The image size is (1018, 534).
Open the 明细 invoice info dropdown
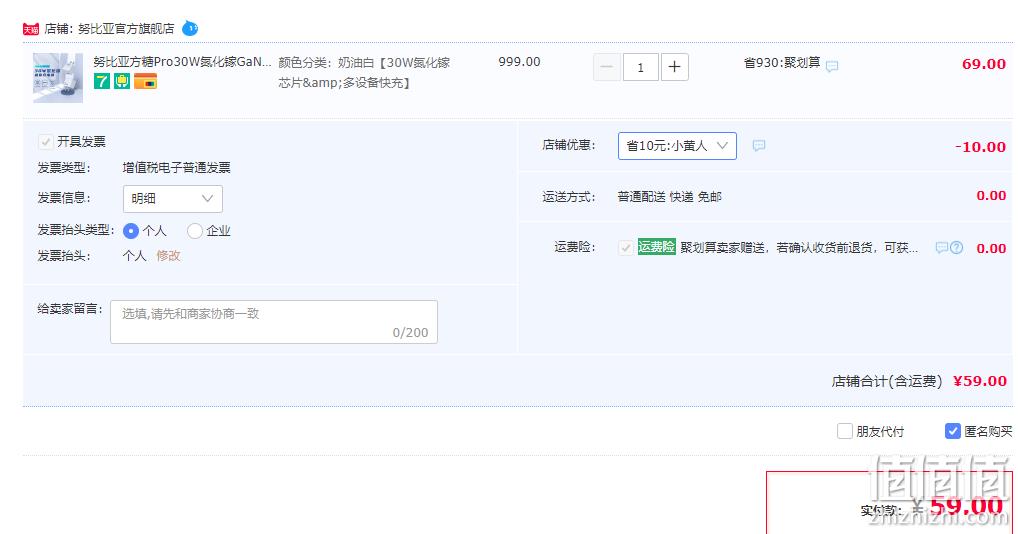[x=173, y=199]
